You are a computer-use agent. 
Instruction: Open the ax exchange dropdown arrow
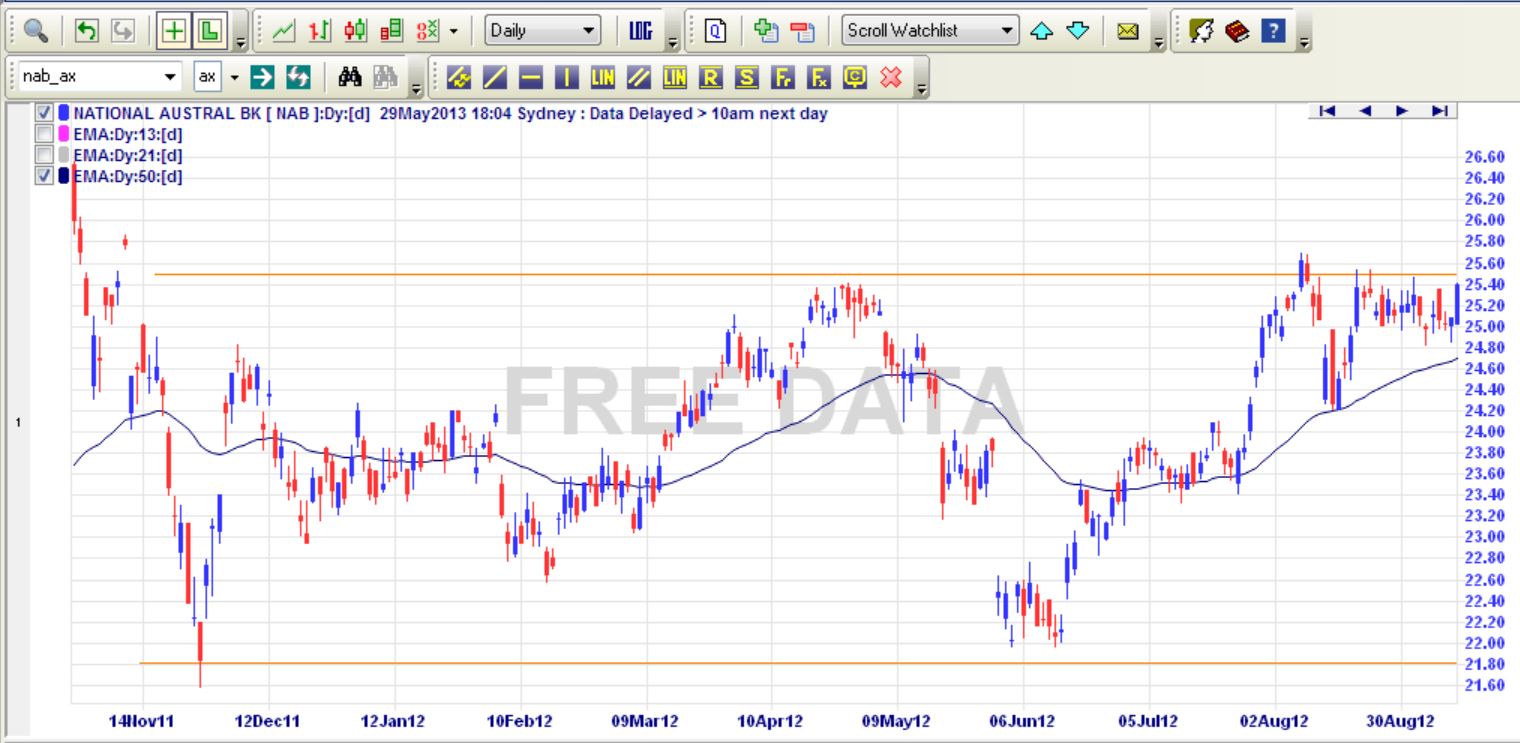tap(234, 76)
